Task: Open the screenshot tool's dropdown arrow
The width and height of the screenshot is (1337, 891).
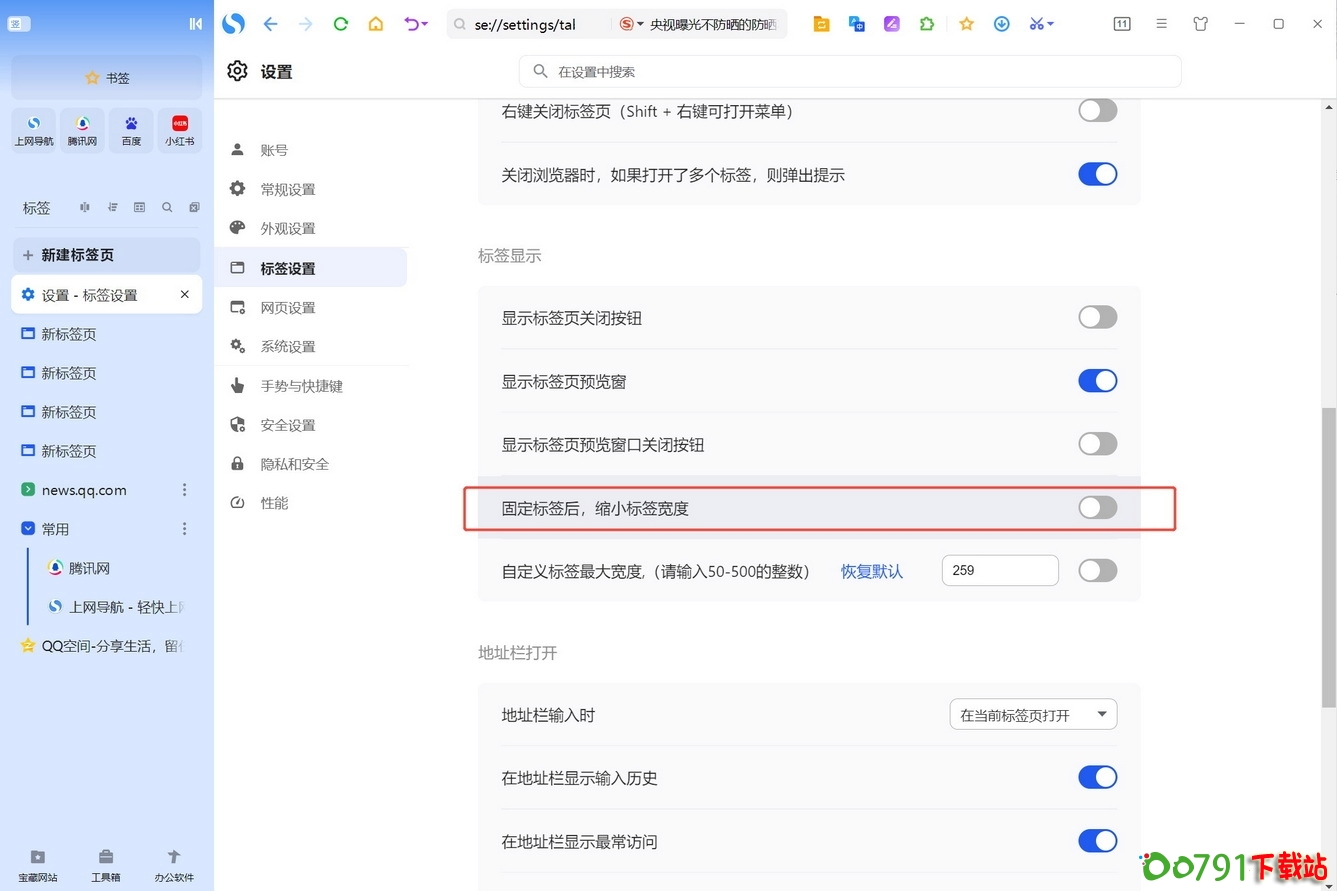Action: [1050, 23]
